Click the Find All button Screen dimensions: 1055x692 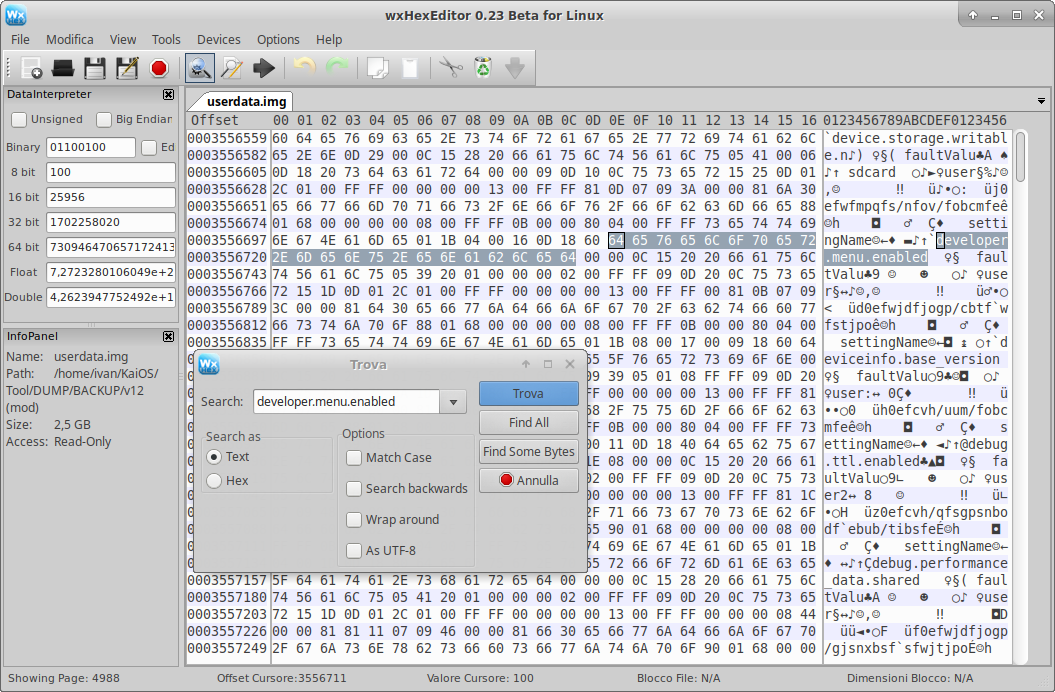click(x=529, y=423)
